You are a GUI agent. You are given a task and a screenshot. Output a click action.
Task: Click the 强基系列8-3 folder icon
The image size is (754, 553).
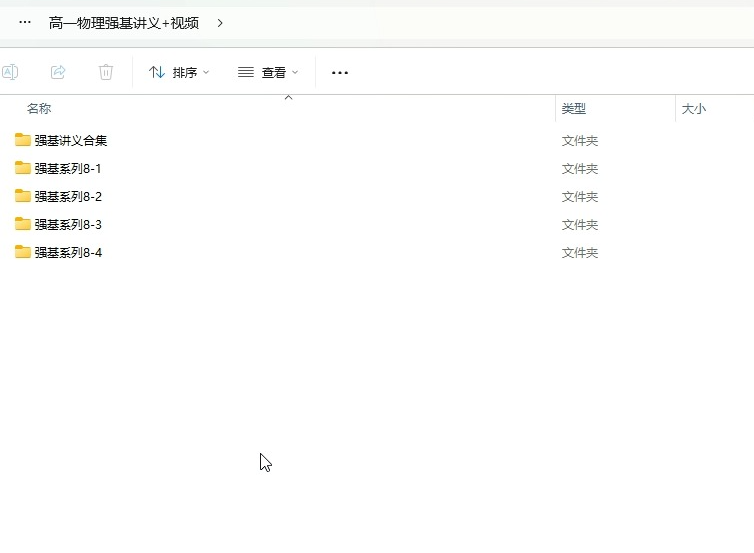click(23, 224)
